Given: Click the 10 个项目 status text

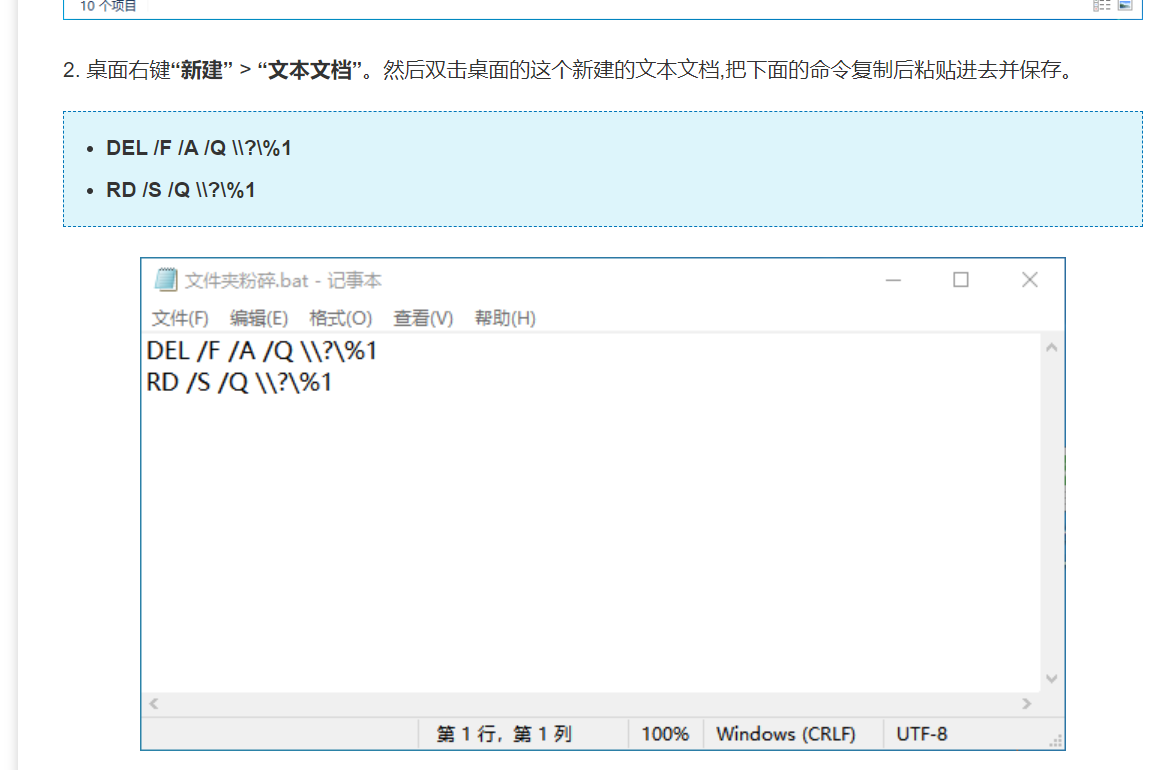Looking at the screenshot, I should 108,7.
